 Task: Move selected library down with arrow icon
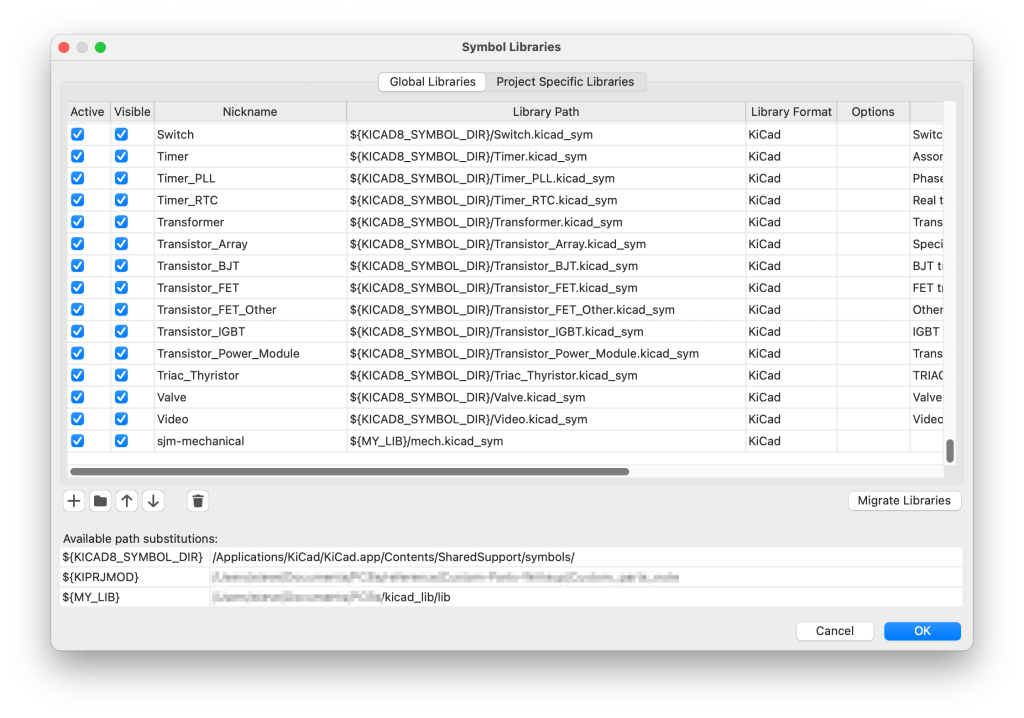coord(153,501)
